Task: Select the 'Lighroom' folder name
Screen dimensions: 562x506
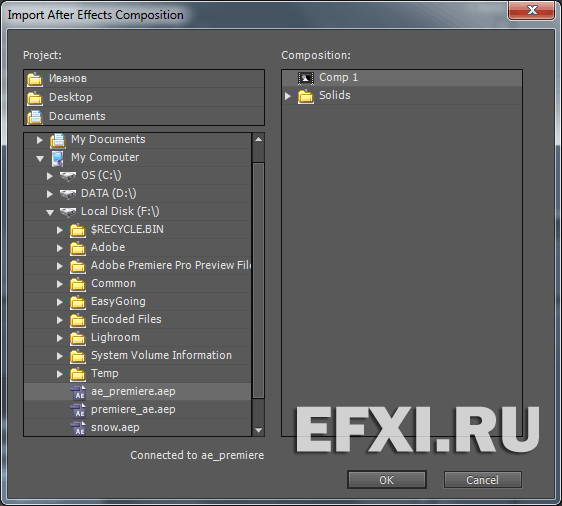Action: 115,337
